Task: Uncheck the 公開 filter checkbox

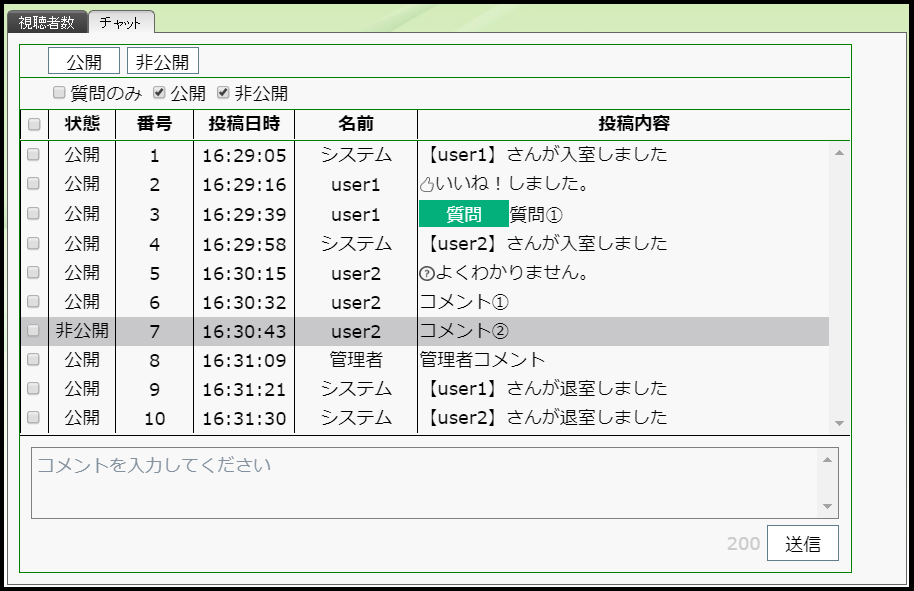Action: (x=159, y=93)
